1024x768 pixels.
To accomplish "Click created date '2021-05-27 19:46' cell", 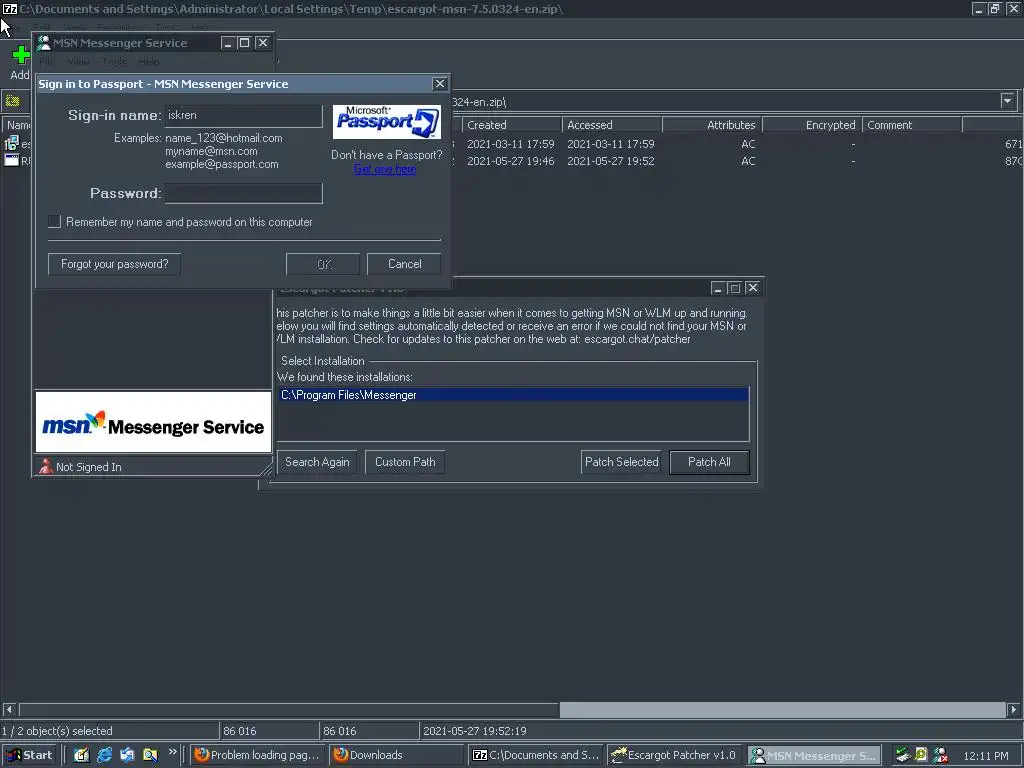I will 511,161.
